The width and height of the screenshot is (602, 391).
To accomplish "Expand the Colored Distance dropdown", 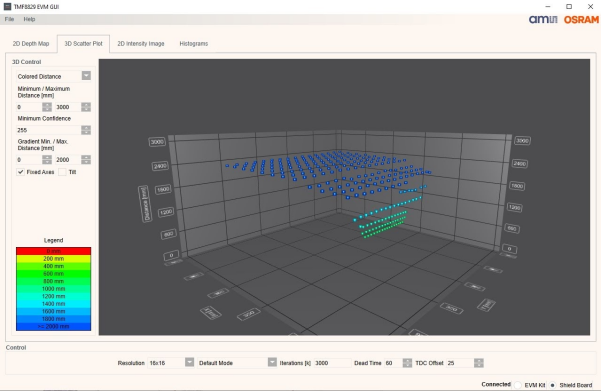I will click(86, 76).
